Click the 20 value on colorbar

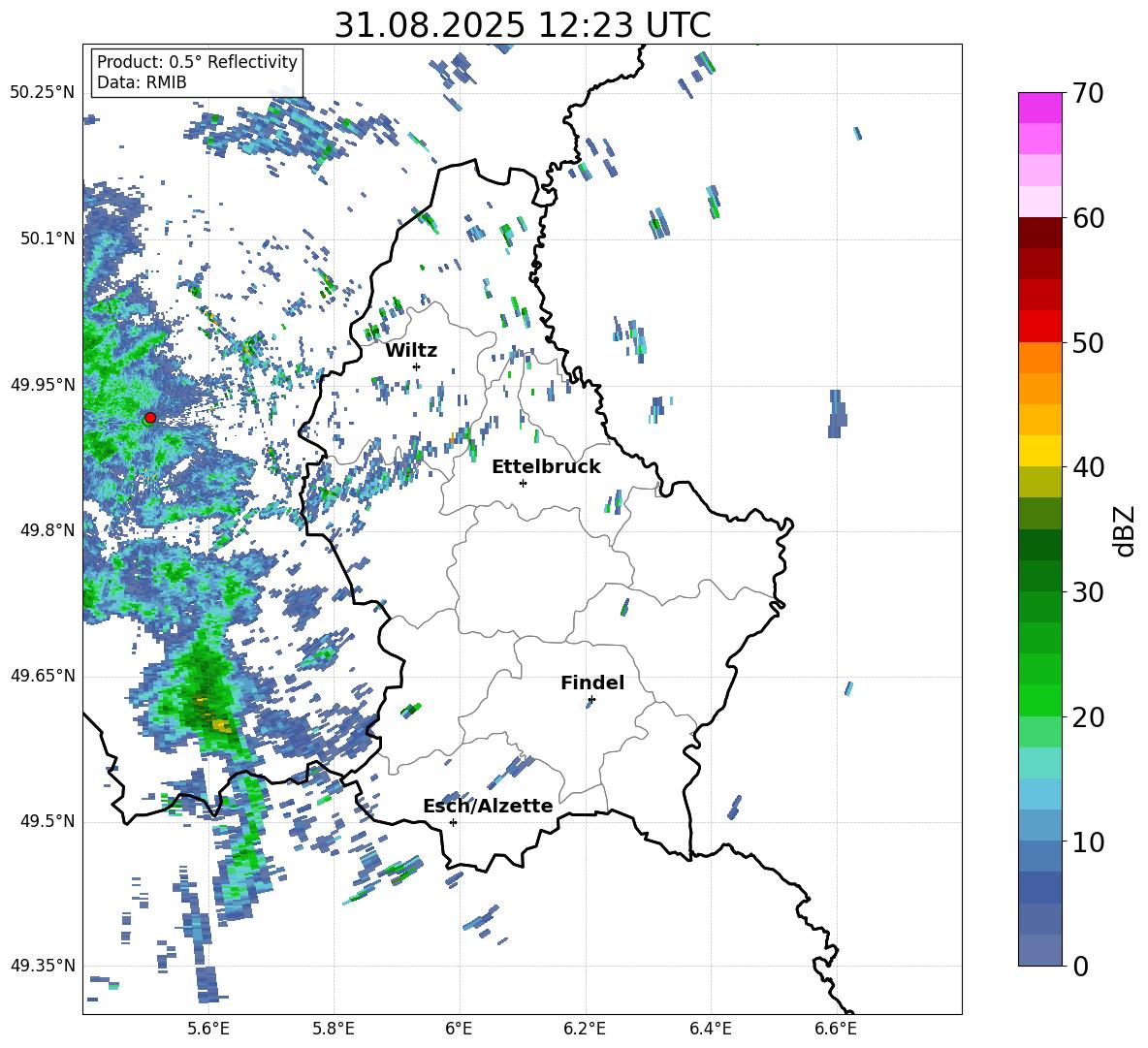1088,717
